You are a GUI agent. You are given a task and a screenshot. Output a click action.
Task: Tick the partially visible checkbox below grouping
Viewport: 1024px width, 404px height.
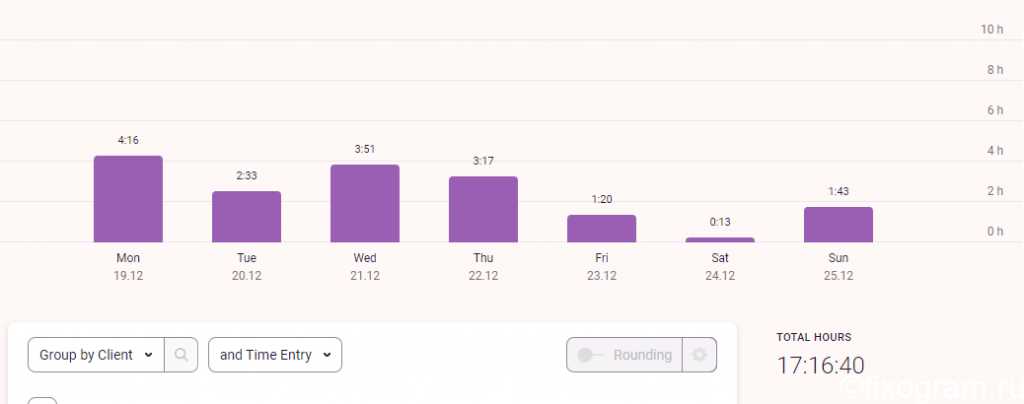(42, 401)
